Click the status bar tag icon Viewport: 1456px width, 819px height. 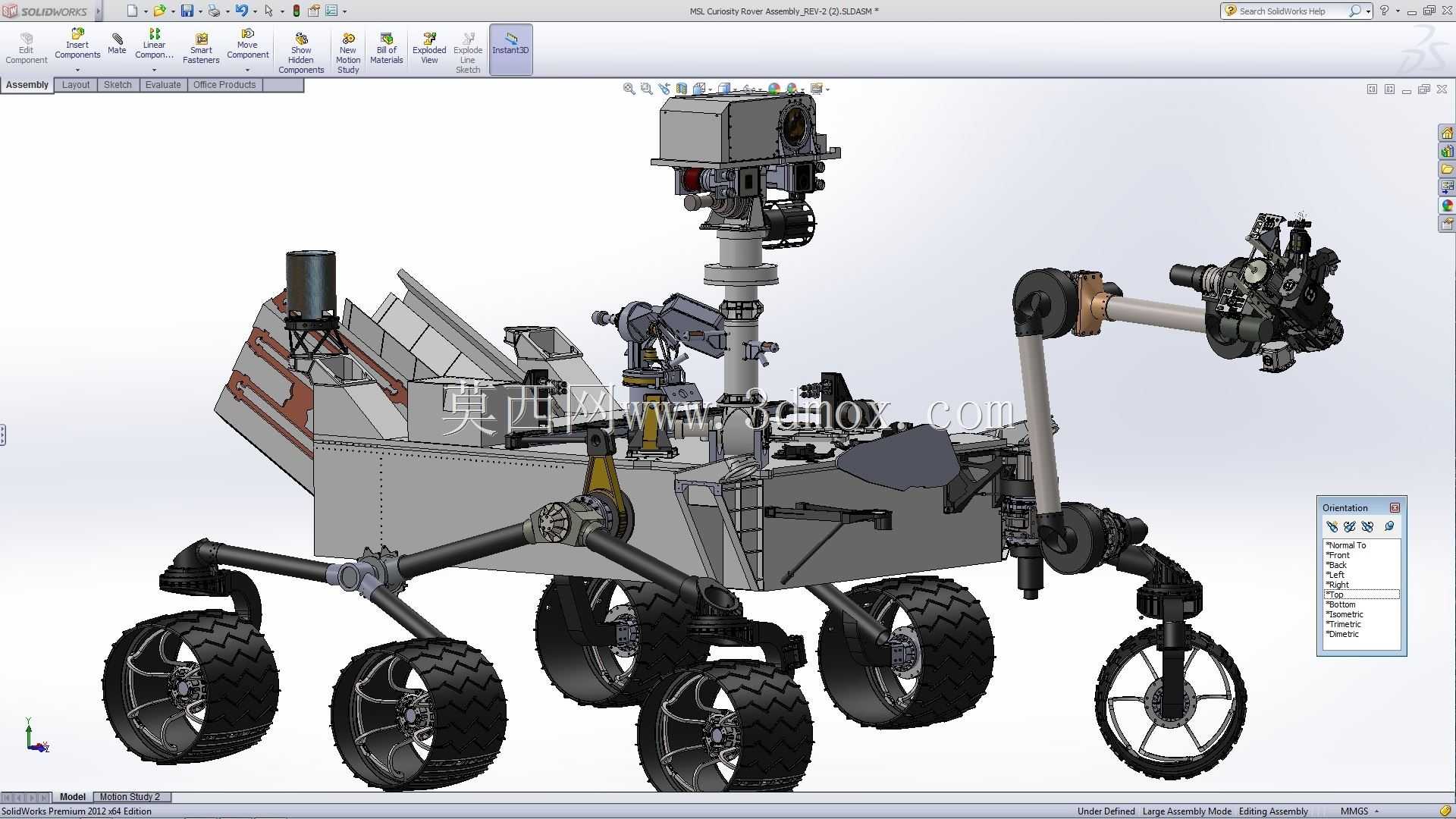pos(1445,811)
